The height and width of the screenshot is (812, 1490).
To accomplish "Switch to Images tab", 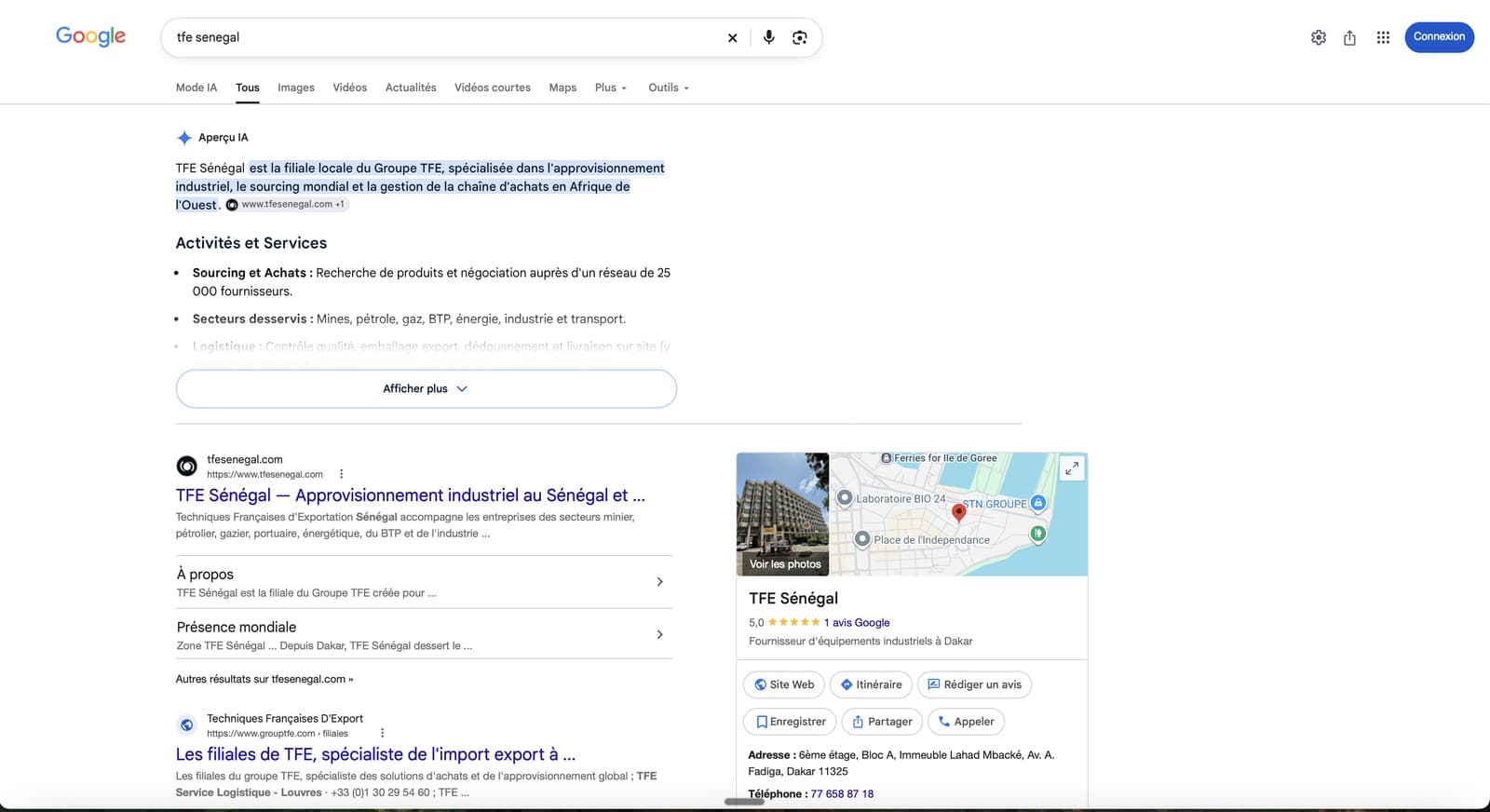I will click(x=296, y=88).
